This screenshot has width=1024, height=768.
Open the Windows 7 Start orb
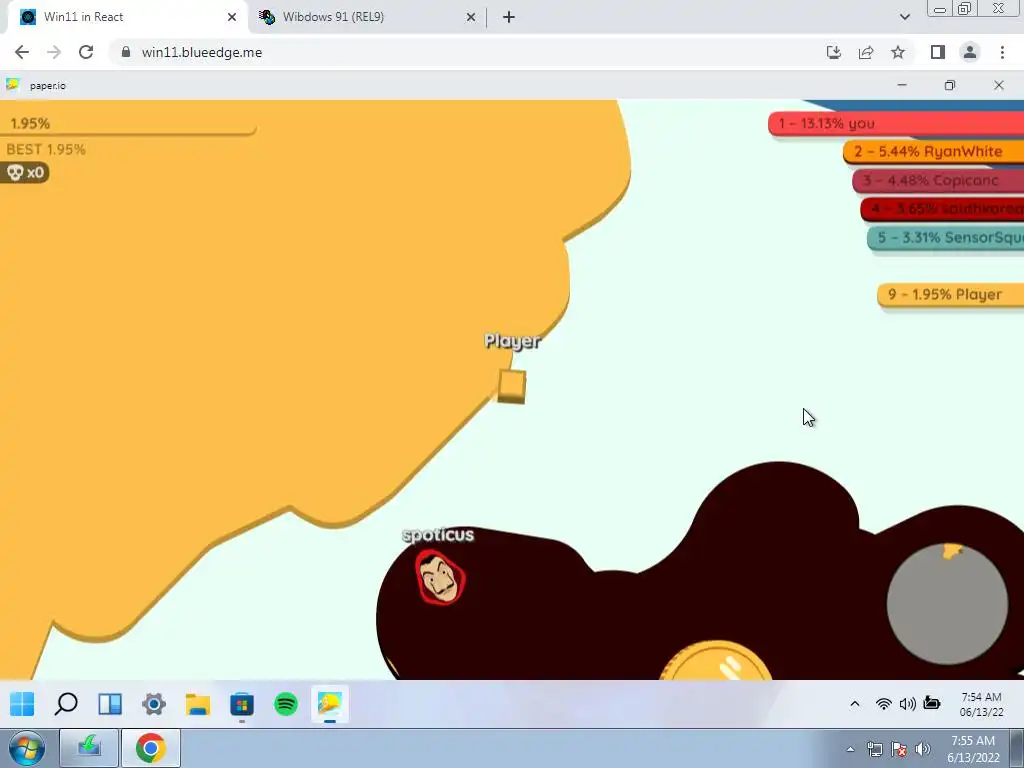27,748
